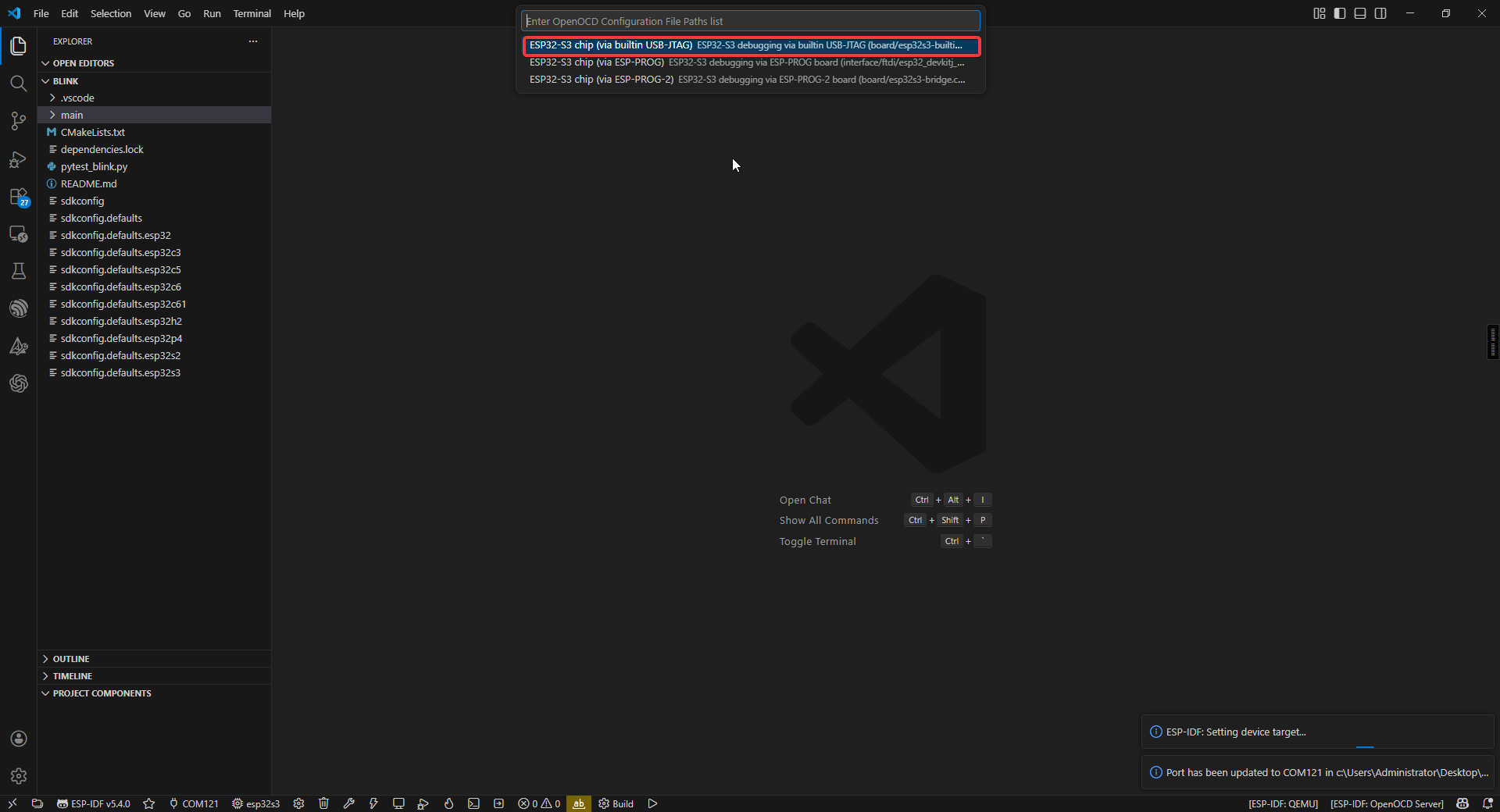Open the Remote Explorer view
The height and width of the screenshot is (812, 1500).
click(19, 234)
